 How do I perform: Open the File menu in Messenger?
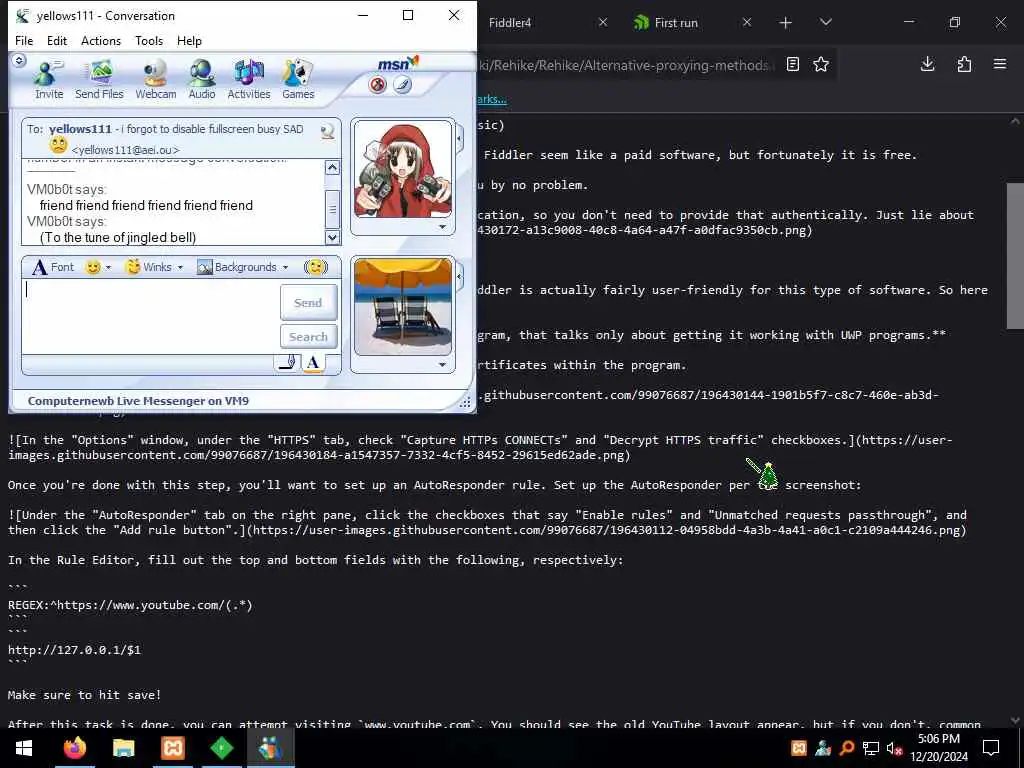(x=24, y=40)
